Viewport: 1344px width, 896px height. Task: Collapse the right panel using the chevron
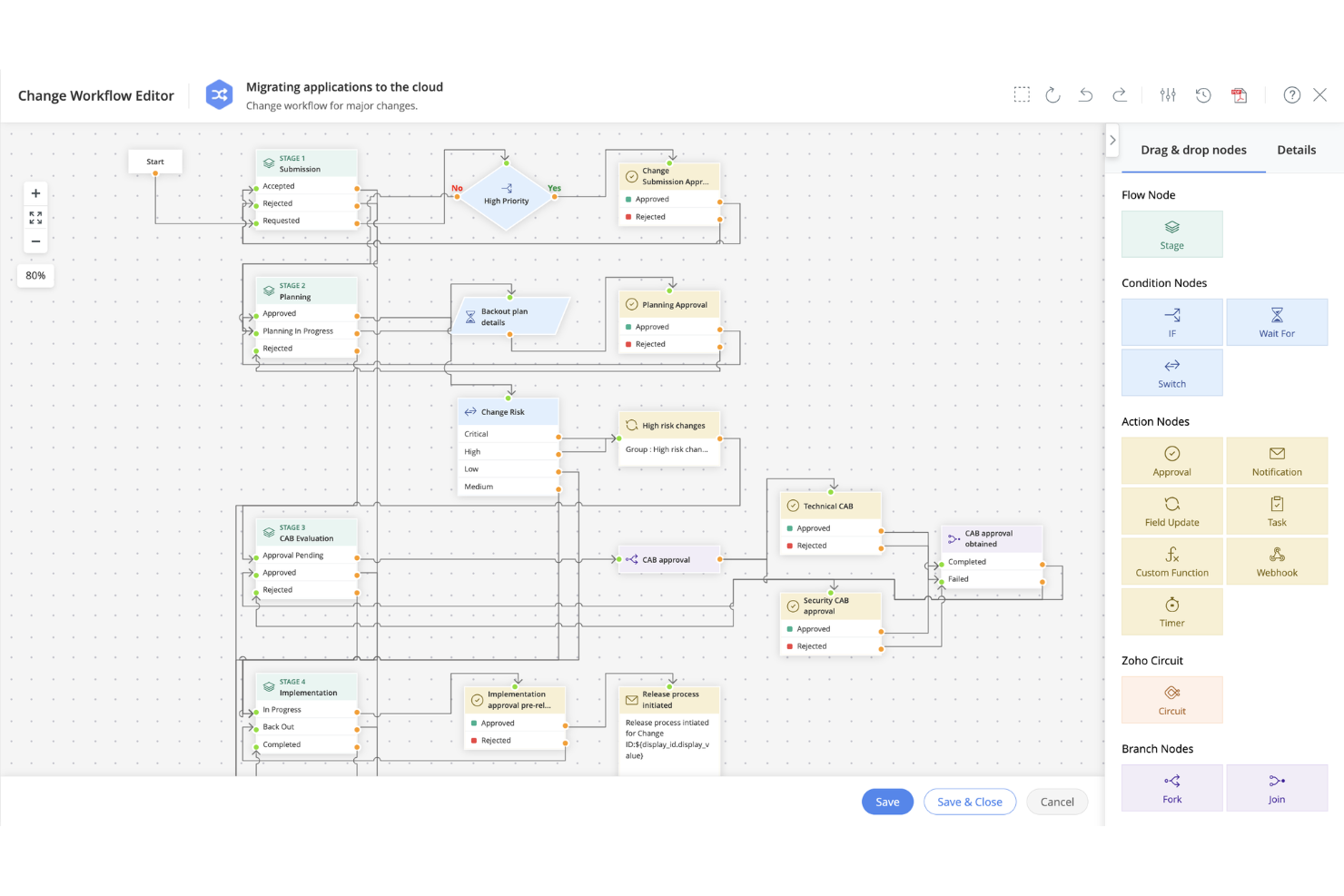[1112, 140]
